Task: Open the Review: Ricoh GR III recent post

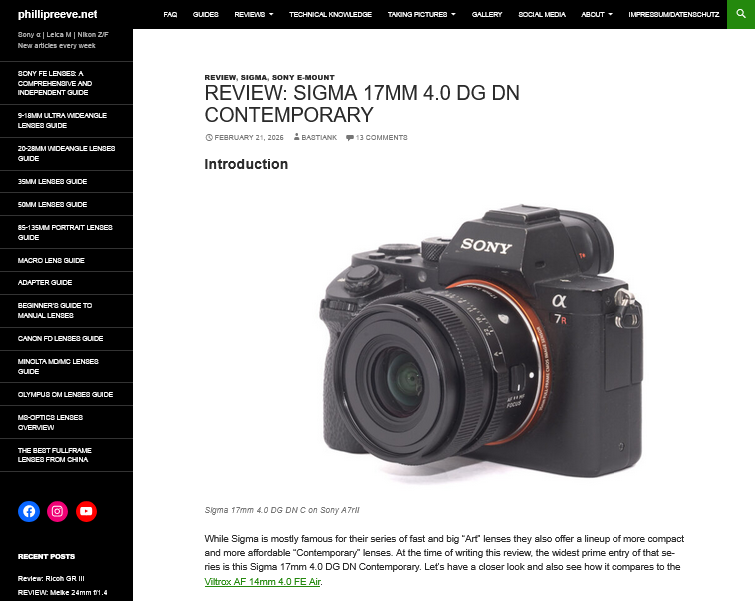Action: 51,578
